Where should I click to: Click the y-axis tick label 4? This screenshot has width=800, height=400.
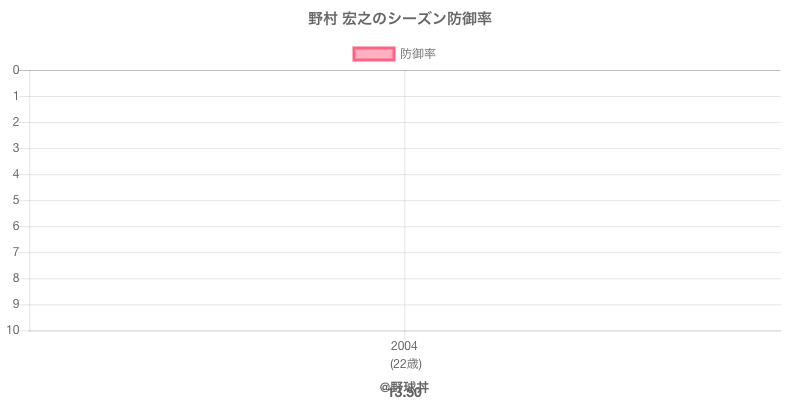(16, 174)
